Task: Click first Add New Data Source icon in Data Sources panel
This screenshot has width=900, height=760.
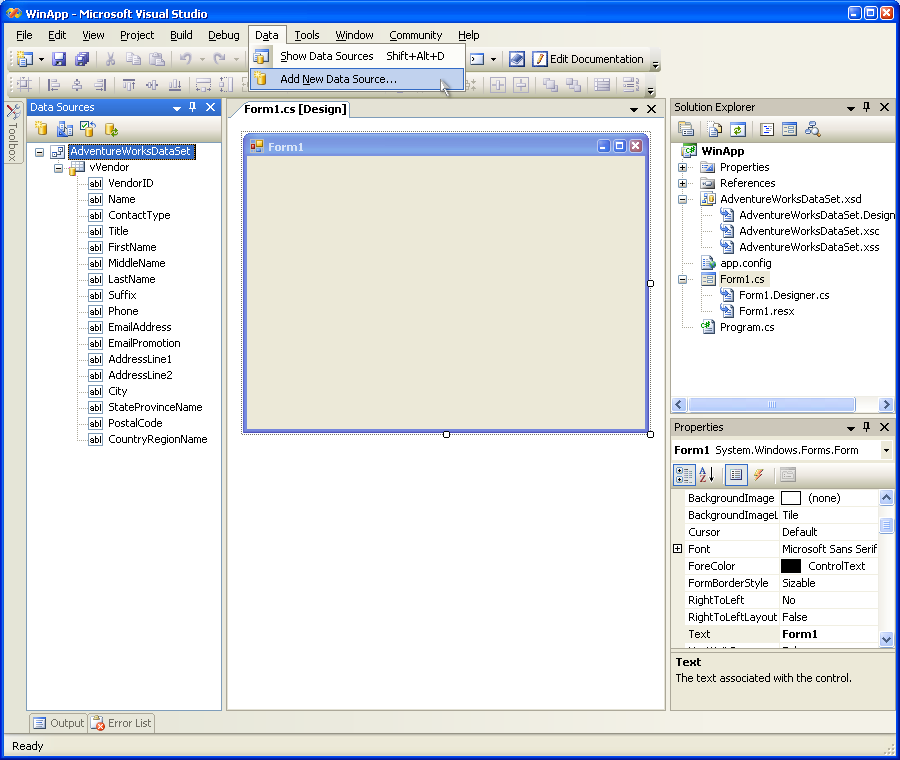Action: point(41,129)
